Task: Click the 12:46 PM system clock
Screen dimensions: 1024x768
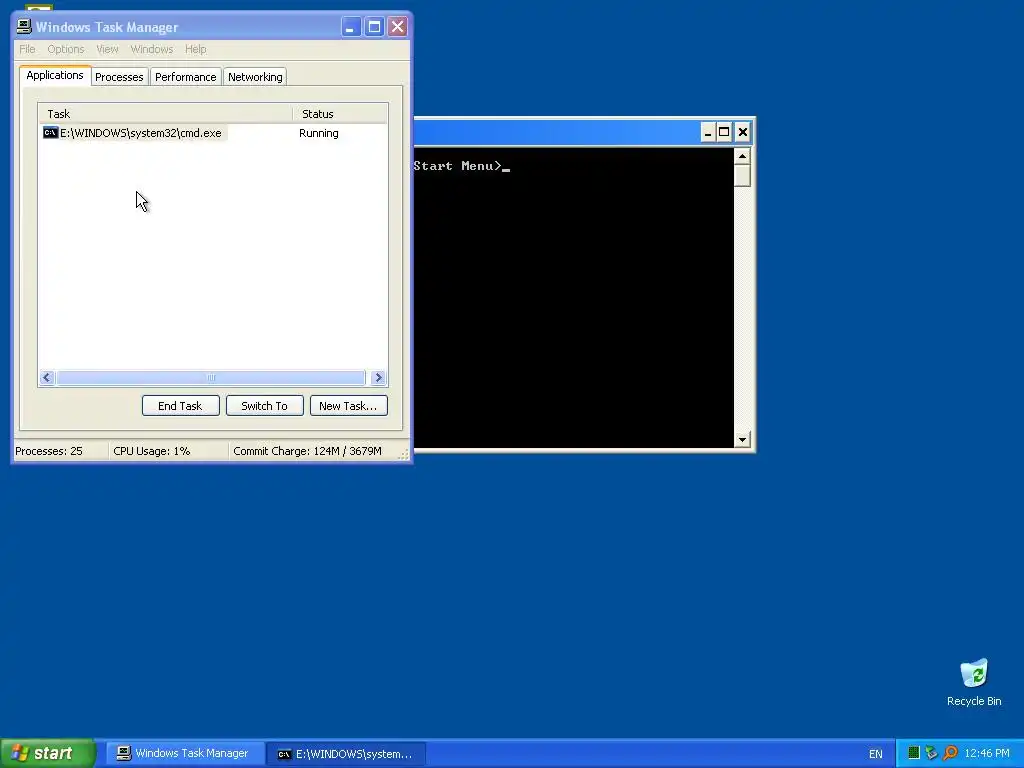Action: click(987, 753)
